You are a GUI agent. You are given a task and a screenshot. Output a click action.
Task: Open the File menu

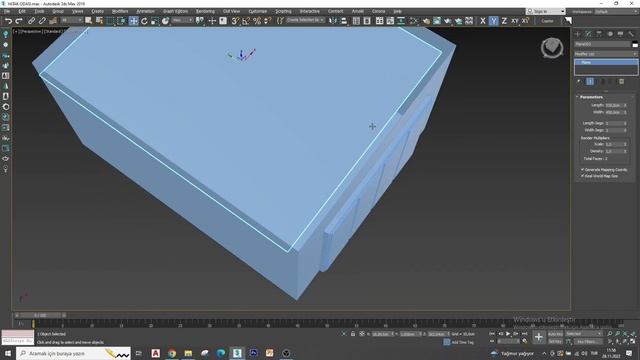point(7,11)
